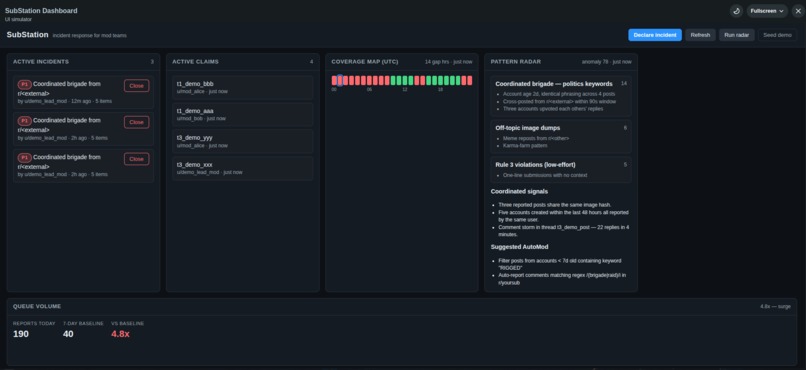The width and height of the screenshot is (806, 370).
Task: Click the count 14 on the brigade pattern
Action: point(624,83)
